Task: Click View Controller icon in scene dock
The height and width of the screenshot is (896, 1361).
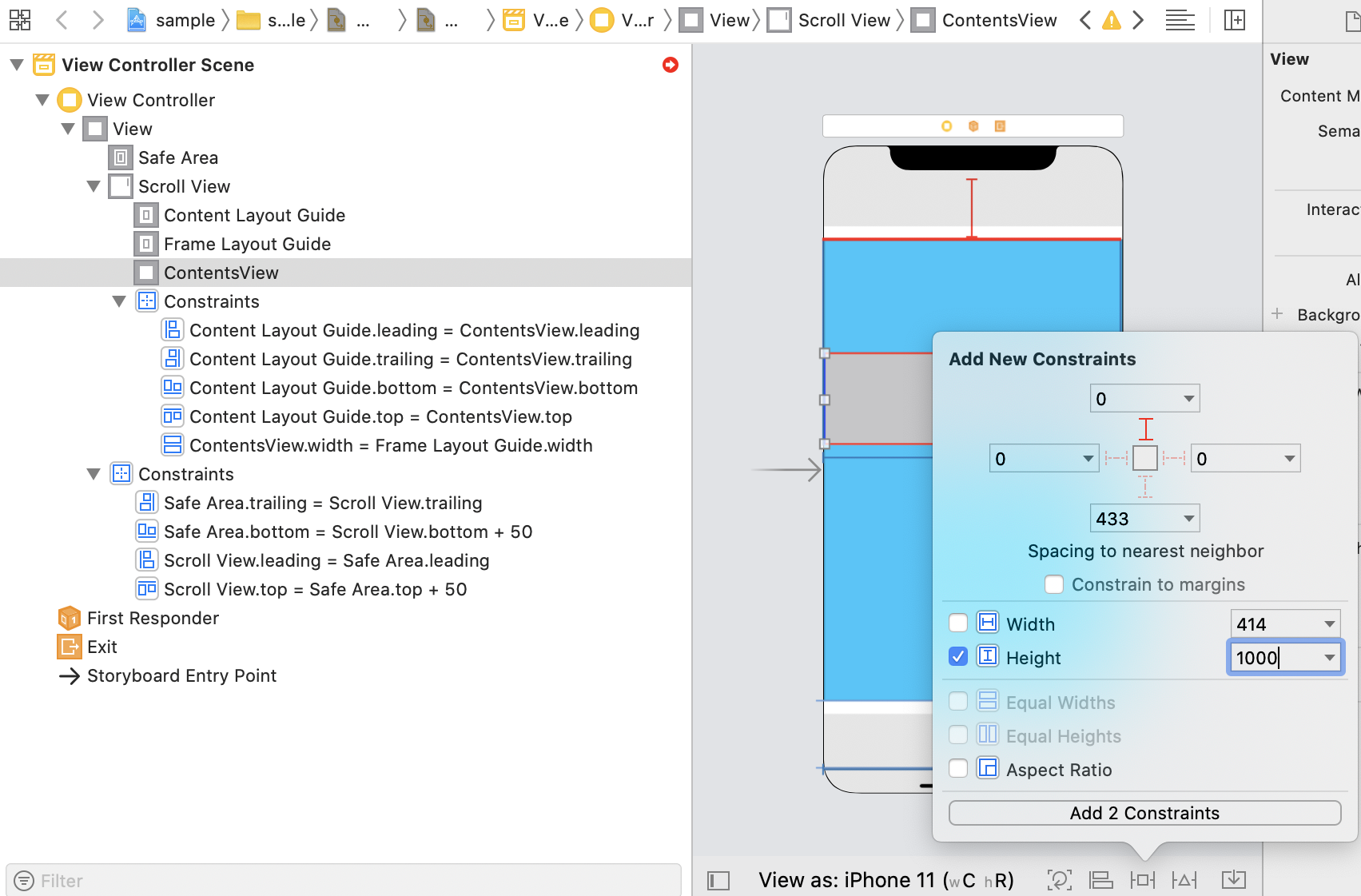Action: (x=946, y=125)
